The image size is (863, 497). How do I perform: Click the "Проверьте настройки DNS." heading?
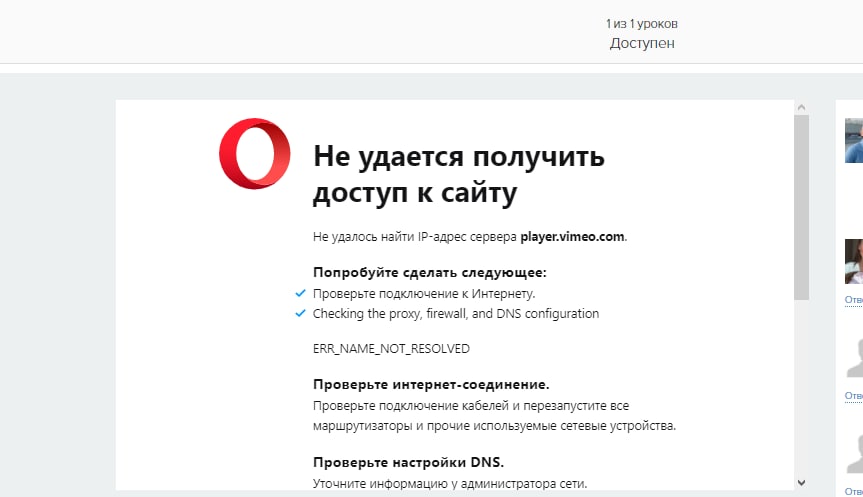pyautogui.click(x=408, y=462)
